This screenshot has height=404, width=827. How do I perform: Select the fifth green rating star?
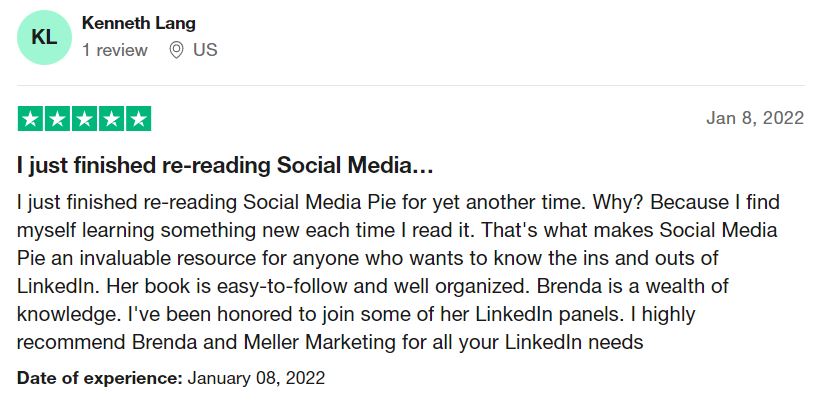click(138, 118)
